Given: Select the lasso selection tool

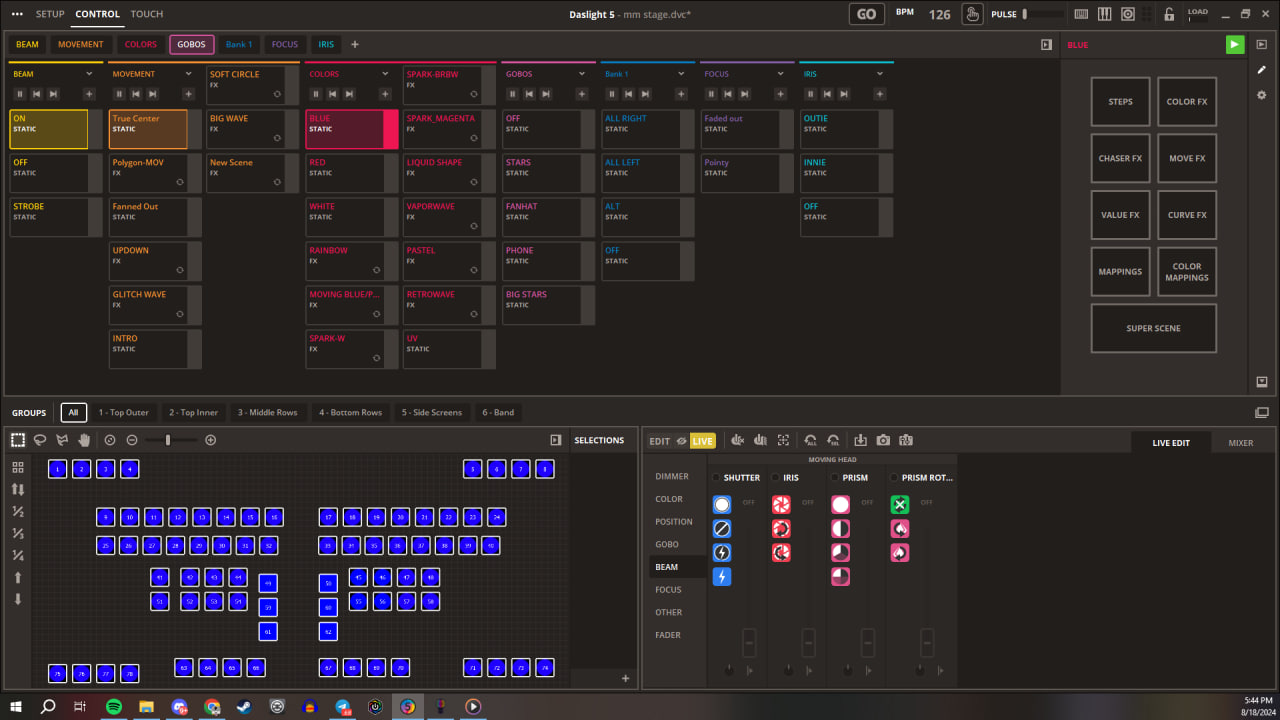Looking at the screenshot, I should (40, 440).
